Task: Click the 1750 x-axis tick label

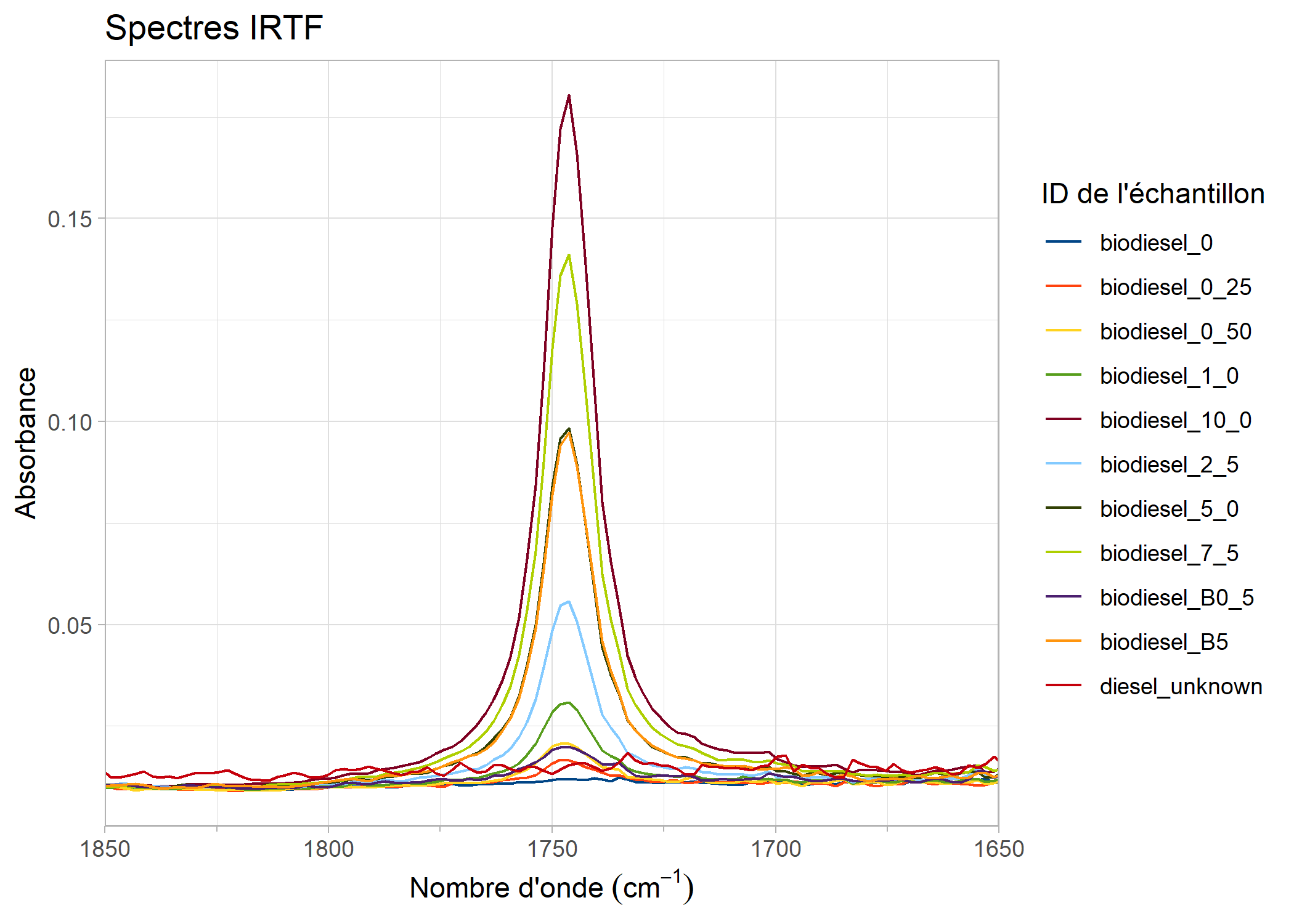Action: pos(551,849)
